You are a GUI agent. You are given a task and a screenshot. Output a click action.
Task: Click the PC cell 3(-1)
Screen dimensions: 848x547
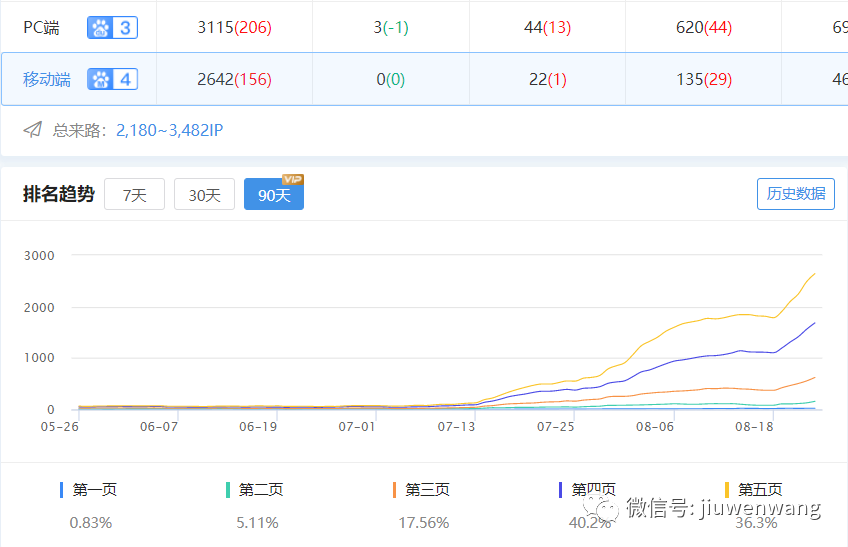click(x=390, y=28)
